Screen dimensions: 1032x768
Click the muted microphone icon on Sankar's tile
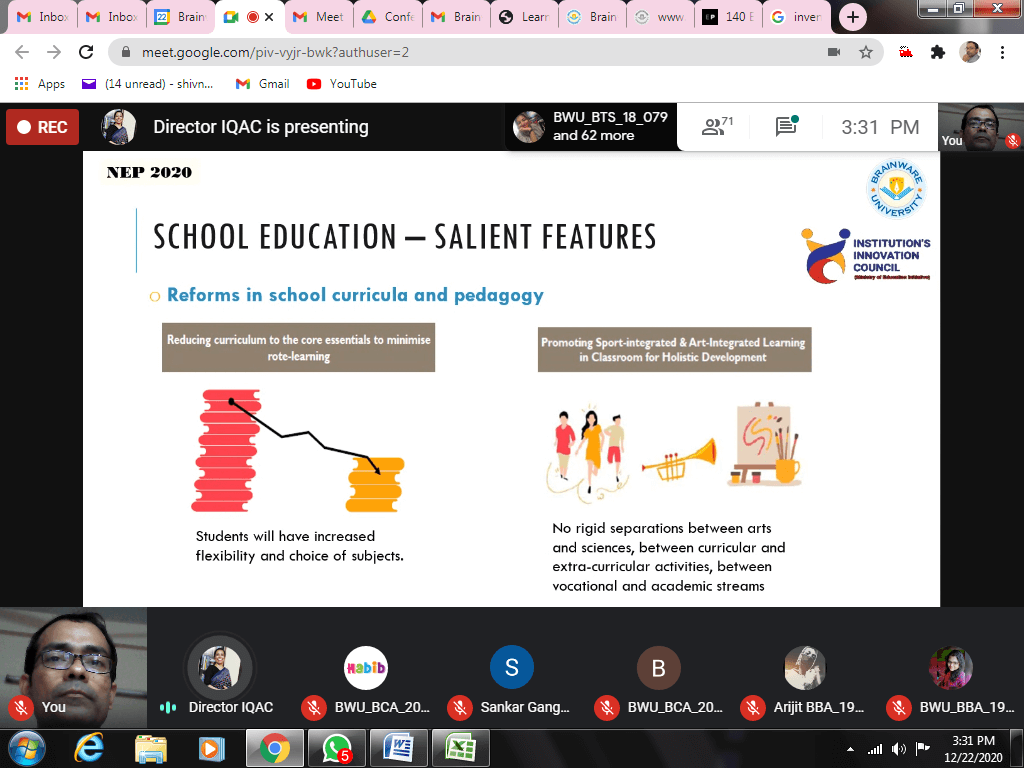460,707
